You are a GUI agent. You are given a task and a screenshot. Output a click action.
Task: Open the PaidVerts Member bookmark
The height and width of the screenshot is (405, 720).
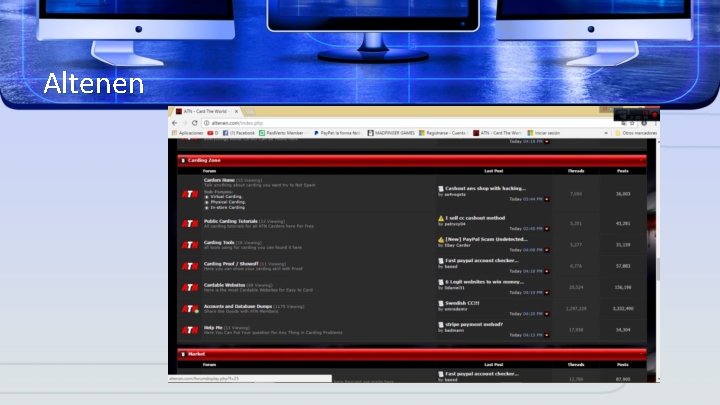coord(281,133)
